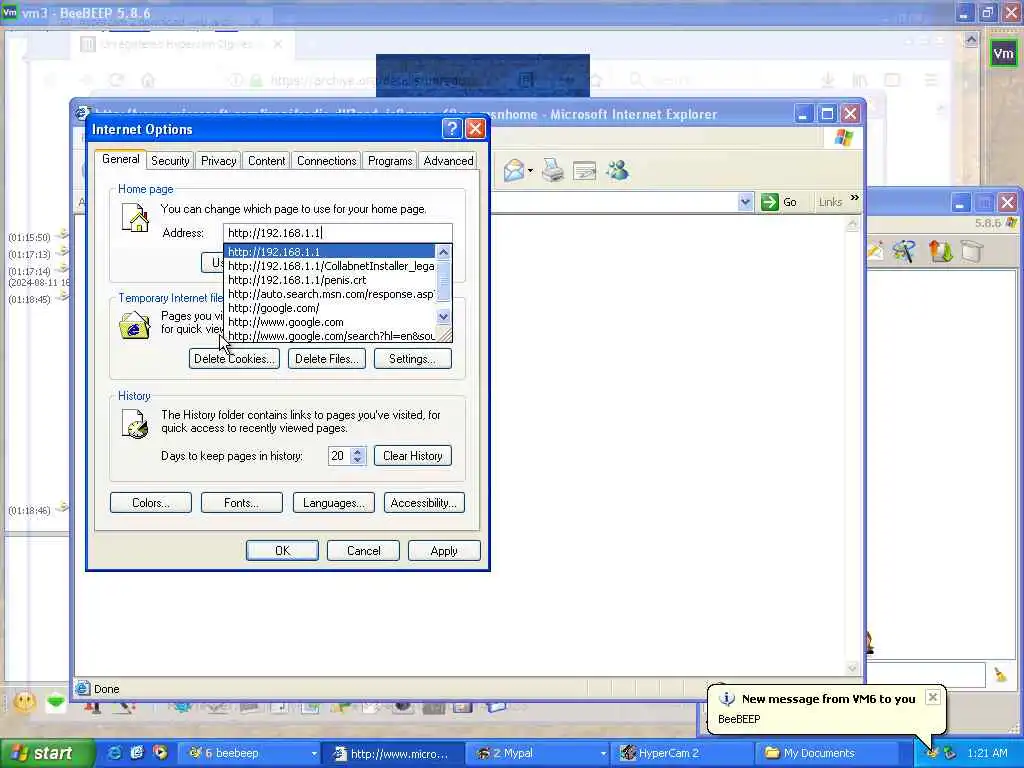Screen dimensions: 1024x768
Task: Select http://www.google.com suggestion
Action: (x=330, y=322)
